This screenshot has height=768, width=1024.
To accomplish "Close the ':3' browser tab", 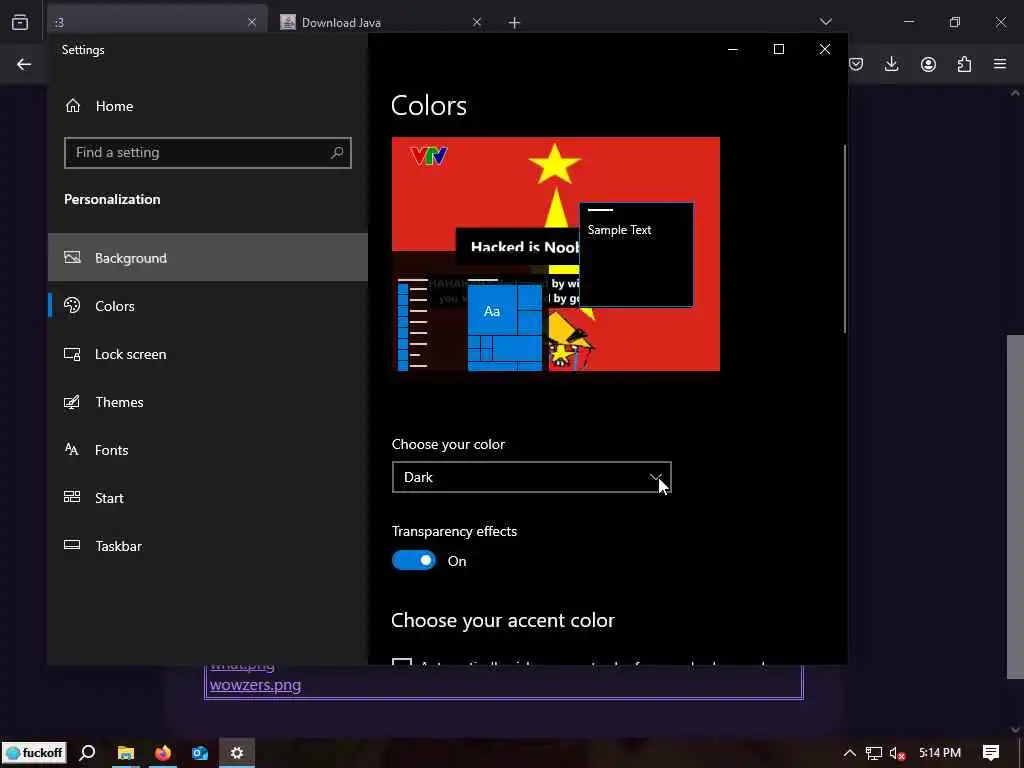I will pyautogui.click(x=252, y=22).
